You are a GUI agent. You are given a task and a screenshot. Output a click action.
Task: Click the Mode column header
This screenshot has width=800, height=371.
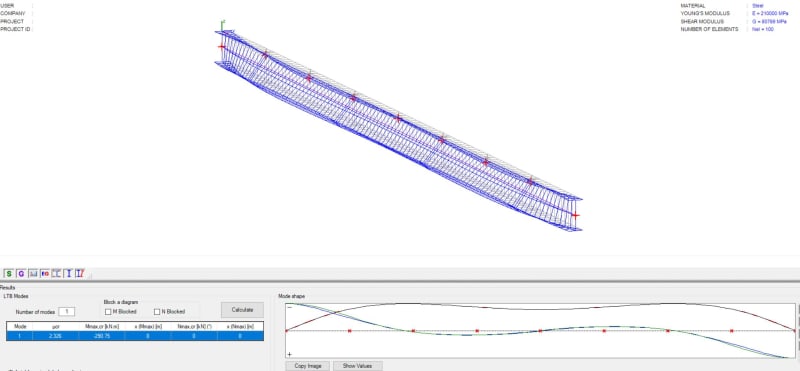tap(20, 327)
